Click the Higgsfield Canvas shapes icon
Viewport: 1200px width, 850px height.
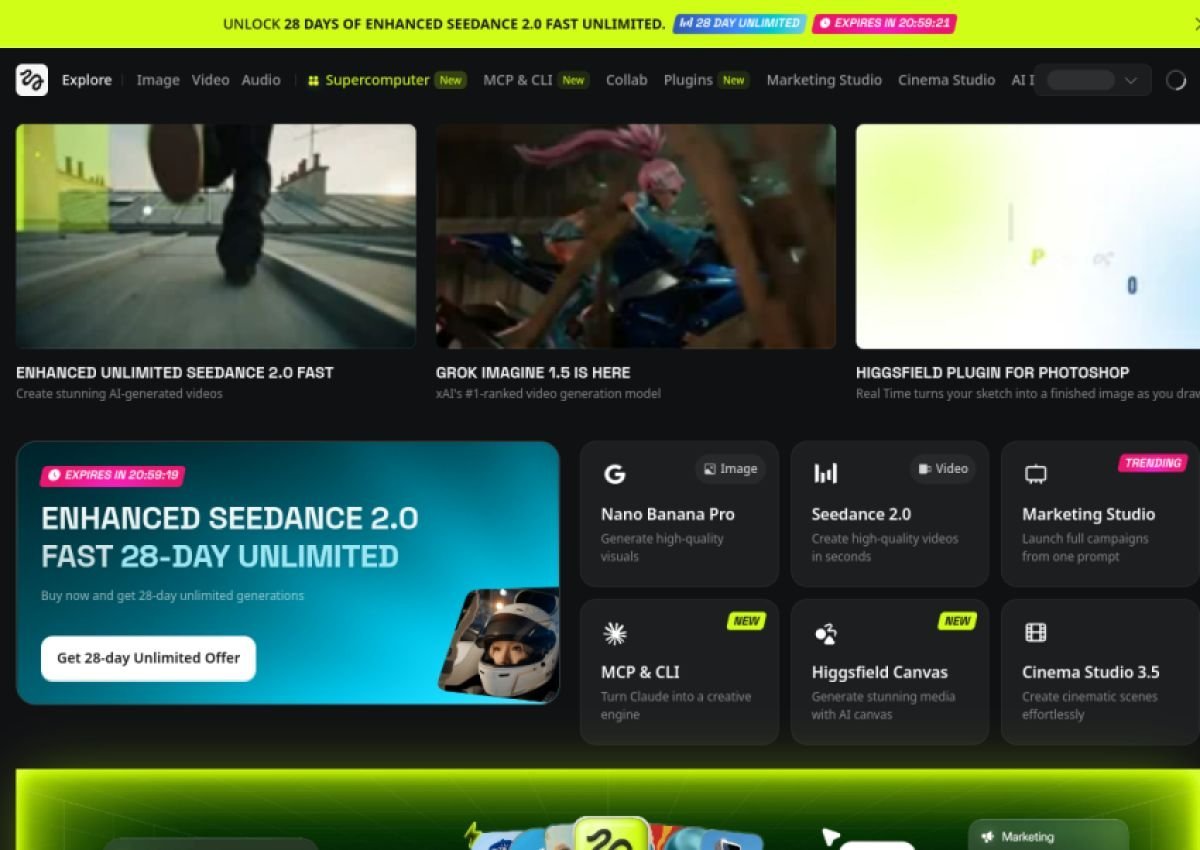(825, 632)
